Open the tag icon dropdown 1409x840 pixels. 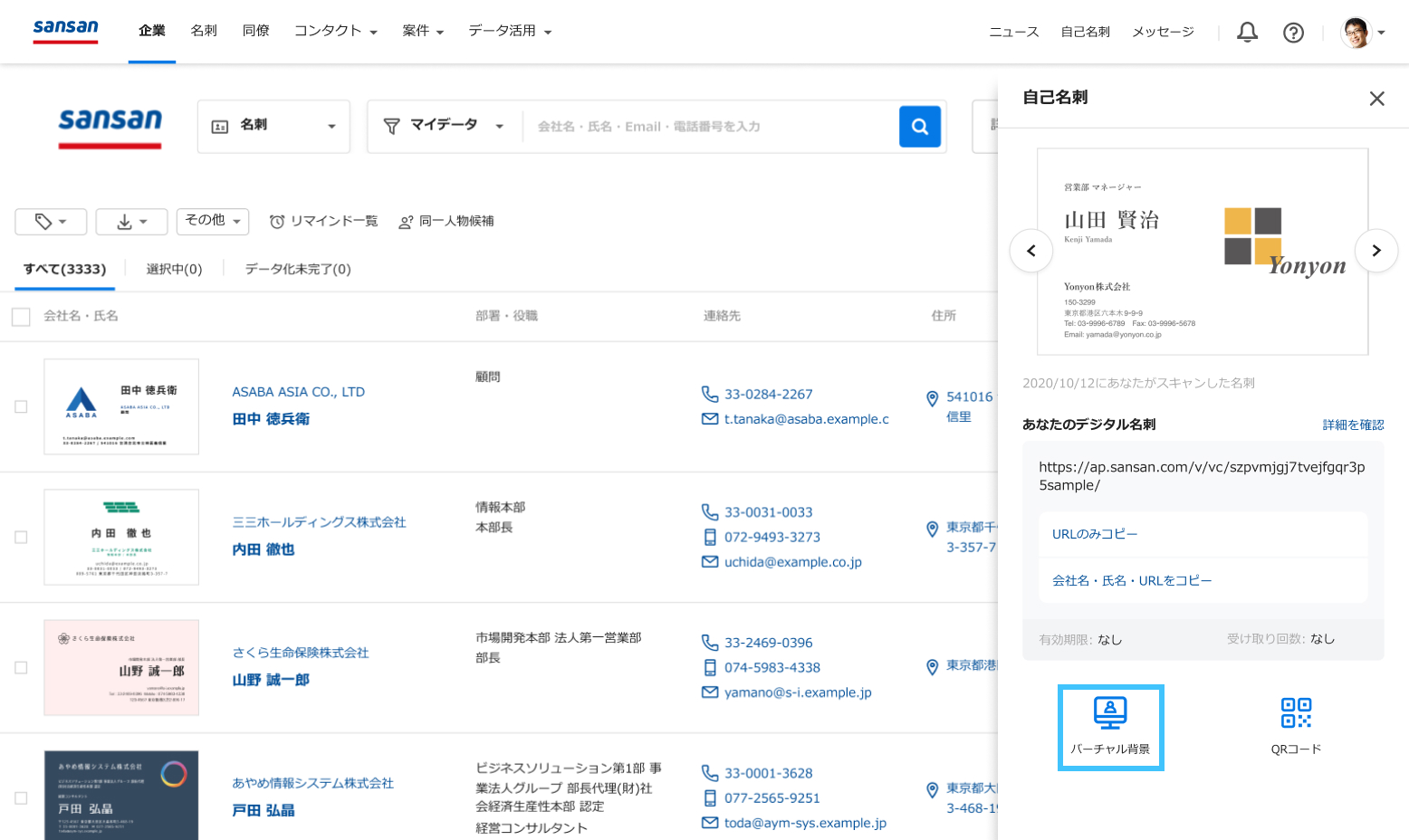coord(51,222)
